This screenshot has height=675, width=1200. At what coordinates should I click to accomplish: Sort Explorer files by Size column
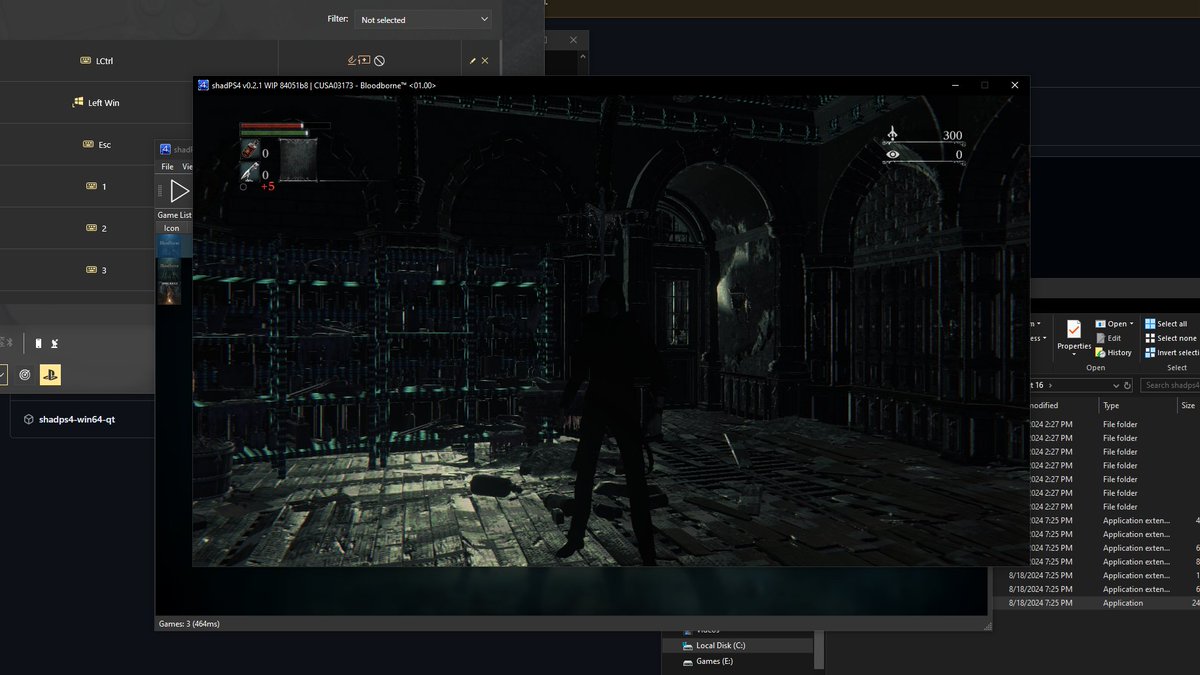pyautogui.click(x=1188, y=406)
